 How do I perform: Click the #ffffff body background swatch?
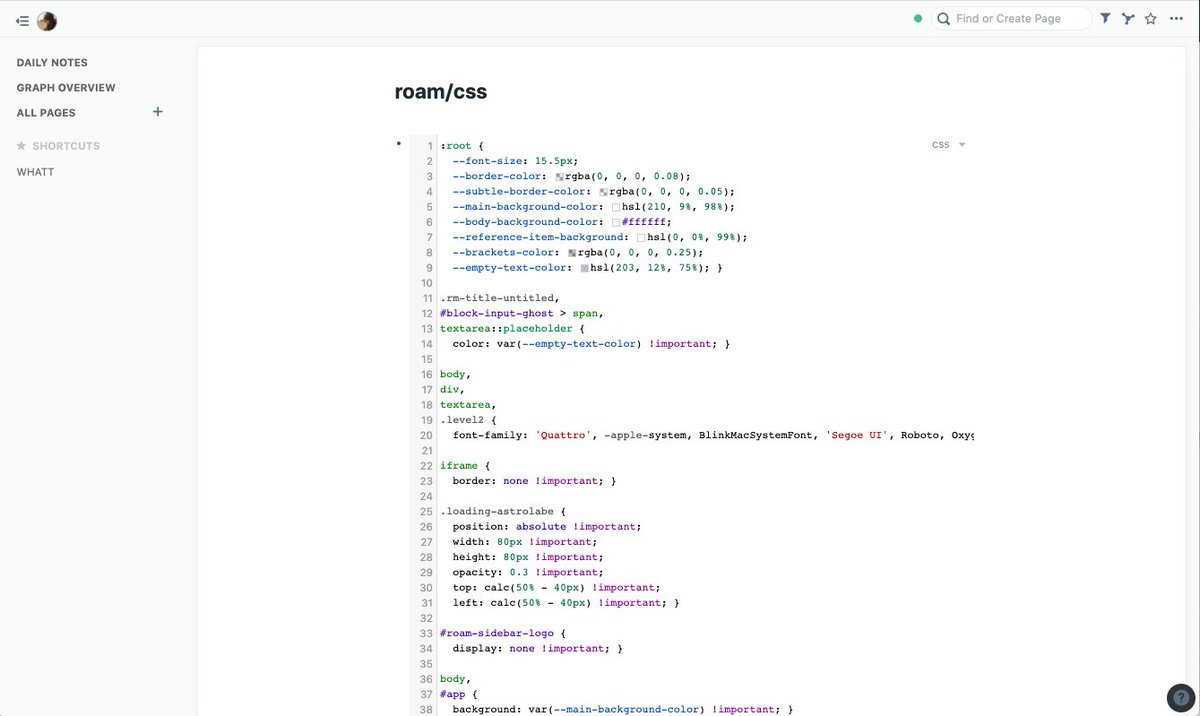click(616, 222)
